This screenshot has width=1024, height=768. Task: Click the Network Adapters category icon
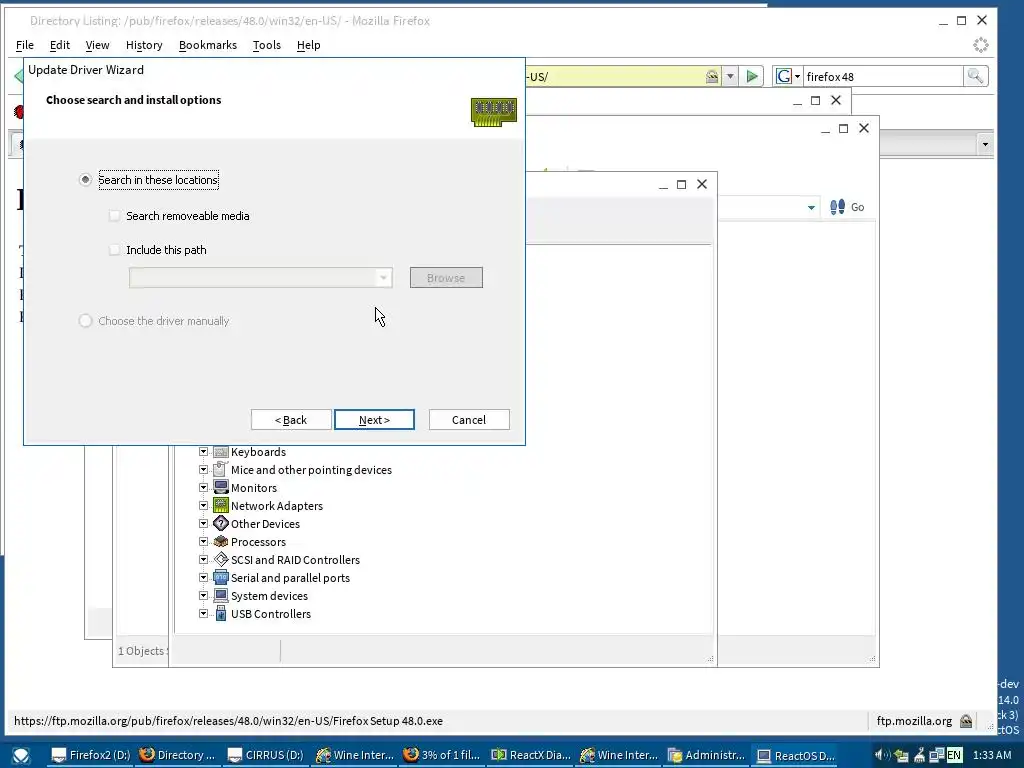(221, 505)
